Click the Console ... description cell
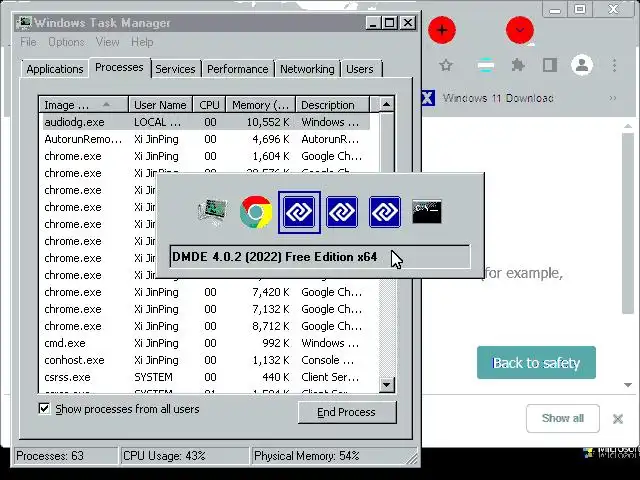 click(x=327, y=360)
